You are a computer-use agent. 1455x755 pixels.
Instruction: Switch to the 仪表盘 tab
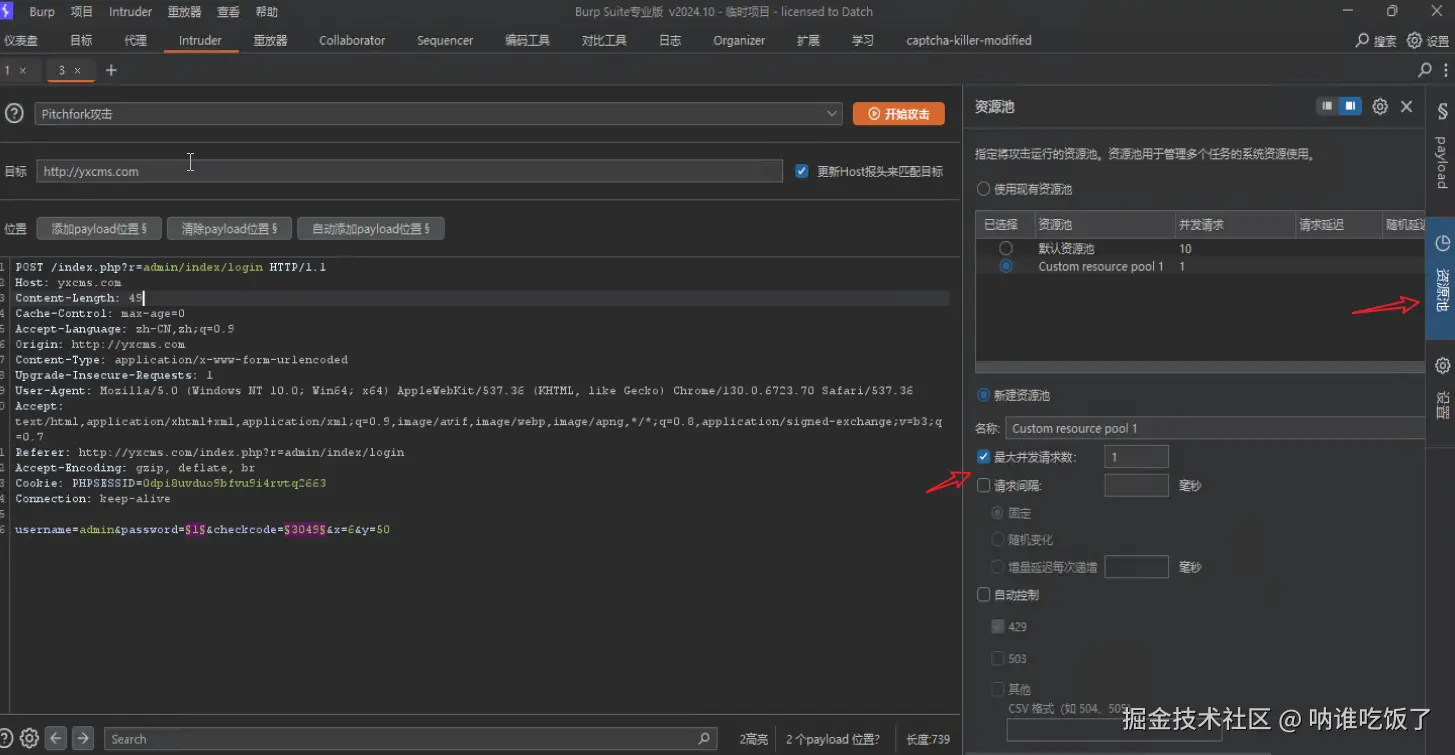(x=21, y=41)
